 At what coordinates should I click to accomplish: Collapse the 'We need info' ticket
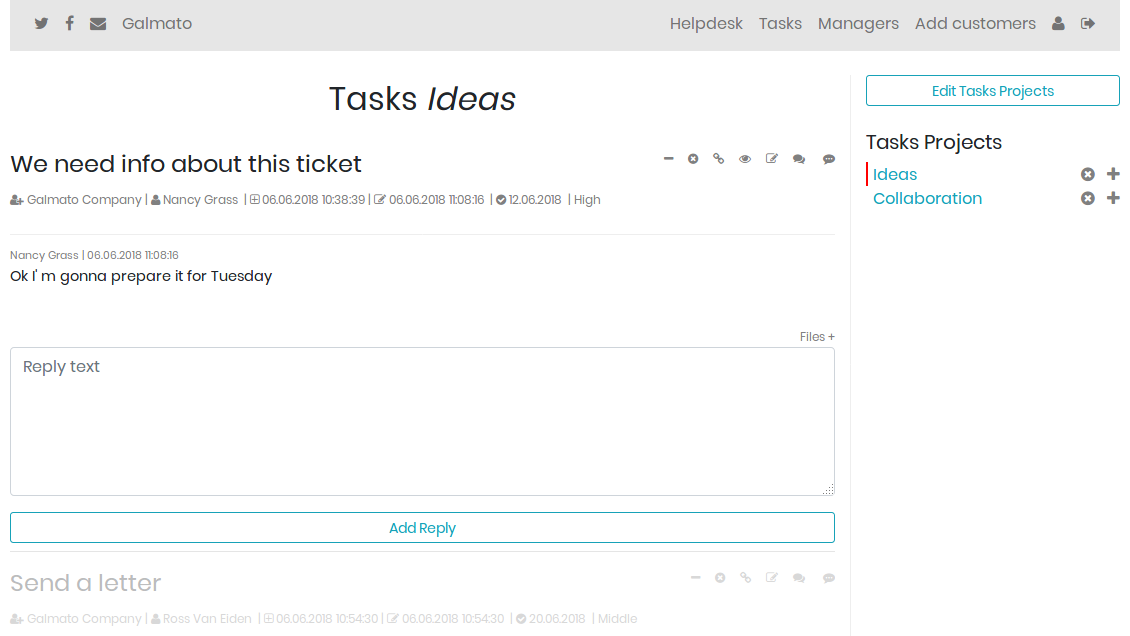[669, 158]
